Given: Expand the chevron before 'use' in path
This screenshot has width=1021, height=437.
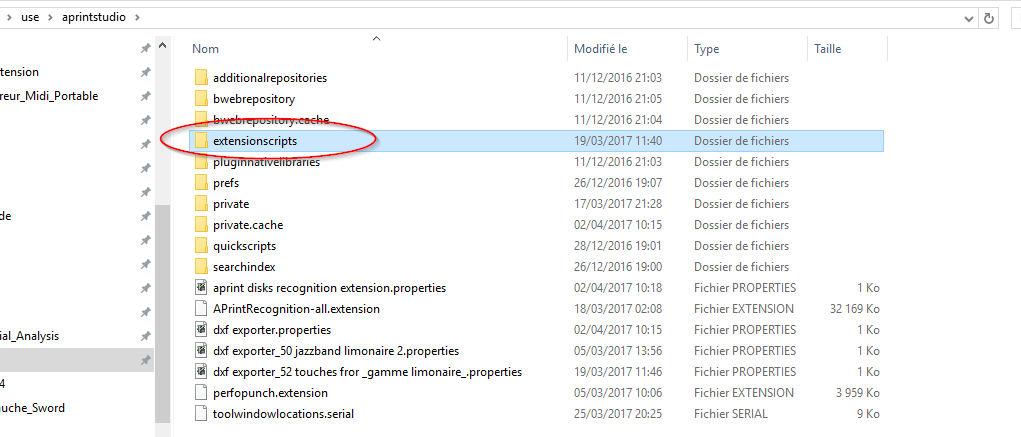Looking at the screenshot, I should [11, 18].
